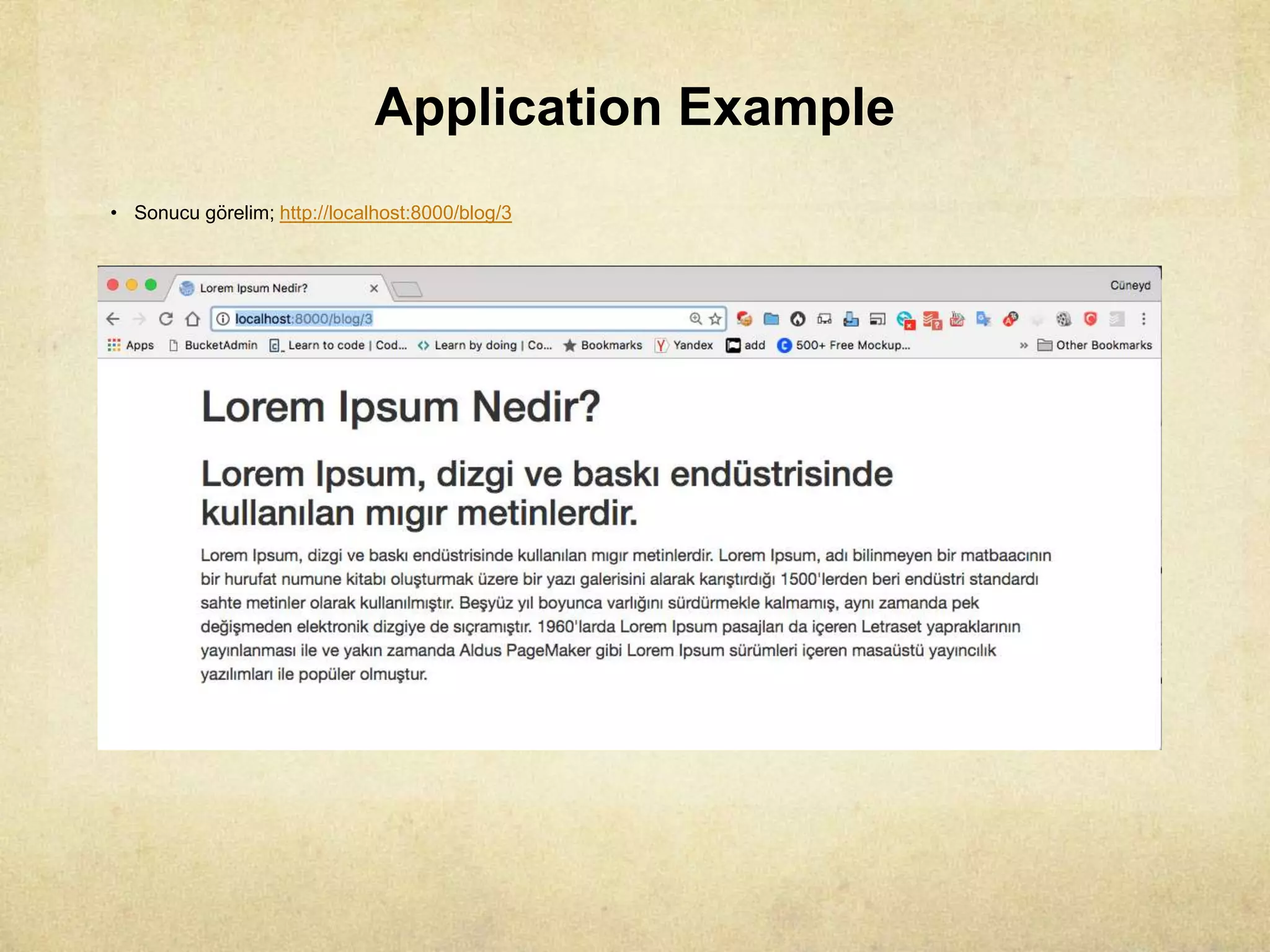The width and height of the screenshot is (1270, 952).
Task: Click the zoom magnifier icon in address bar
Action: pyautogui.click(x=696, y=319)
